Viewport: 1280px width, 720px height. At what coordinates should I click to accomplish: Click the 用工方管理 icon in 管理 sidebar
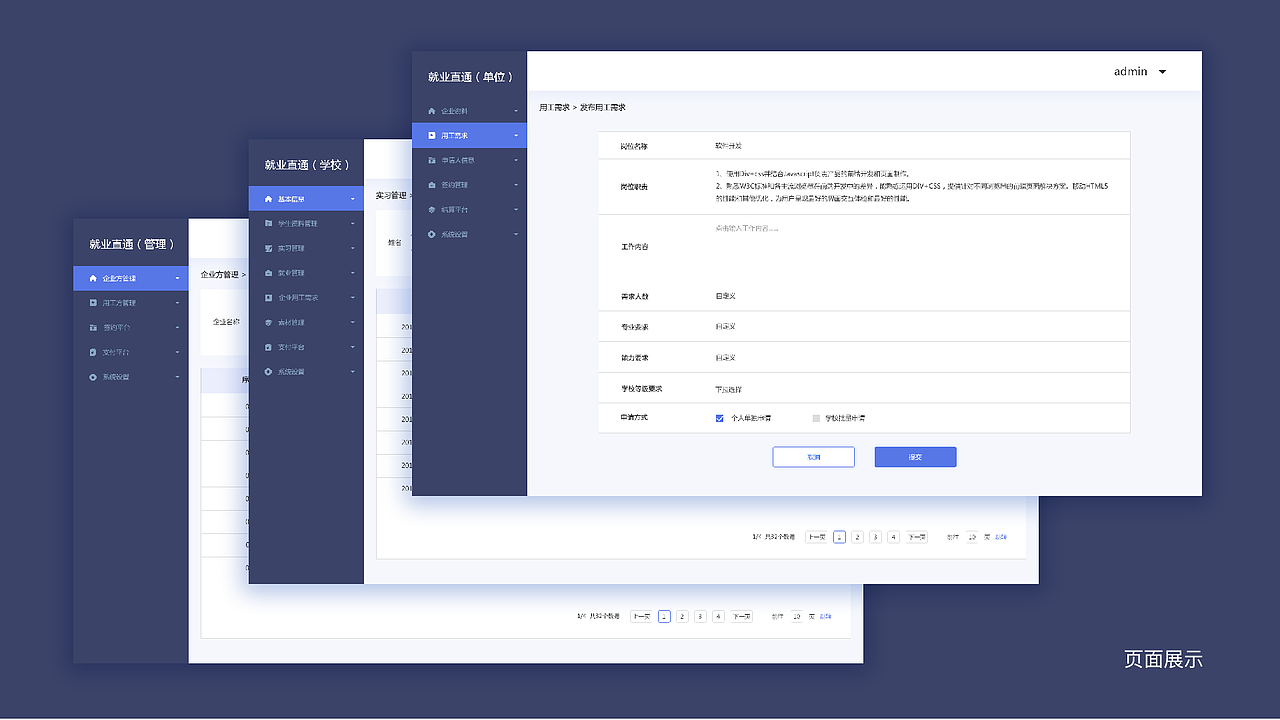tap(93, 302)
